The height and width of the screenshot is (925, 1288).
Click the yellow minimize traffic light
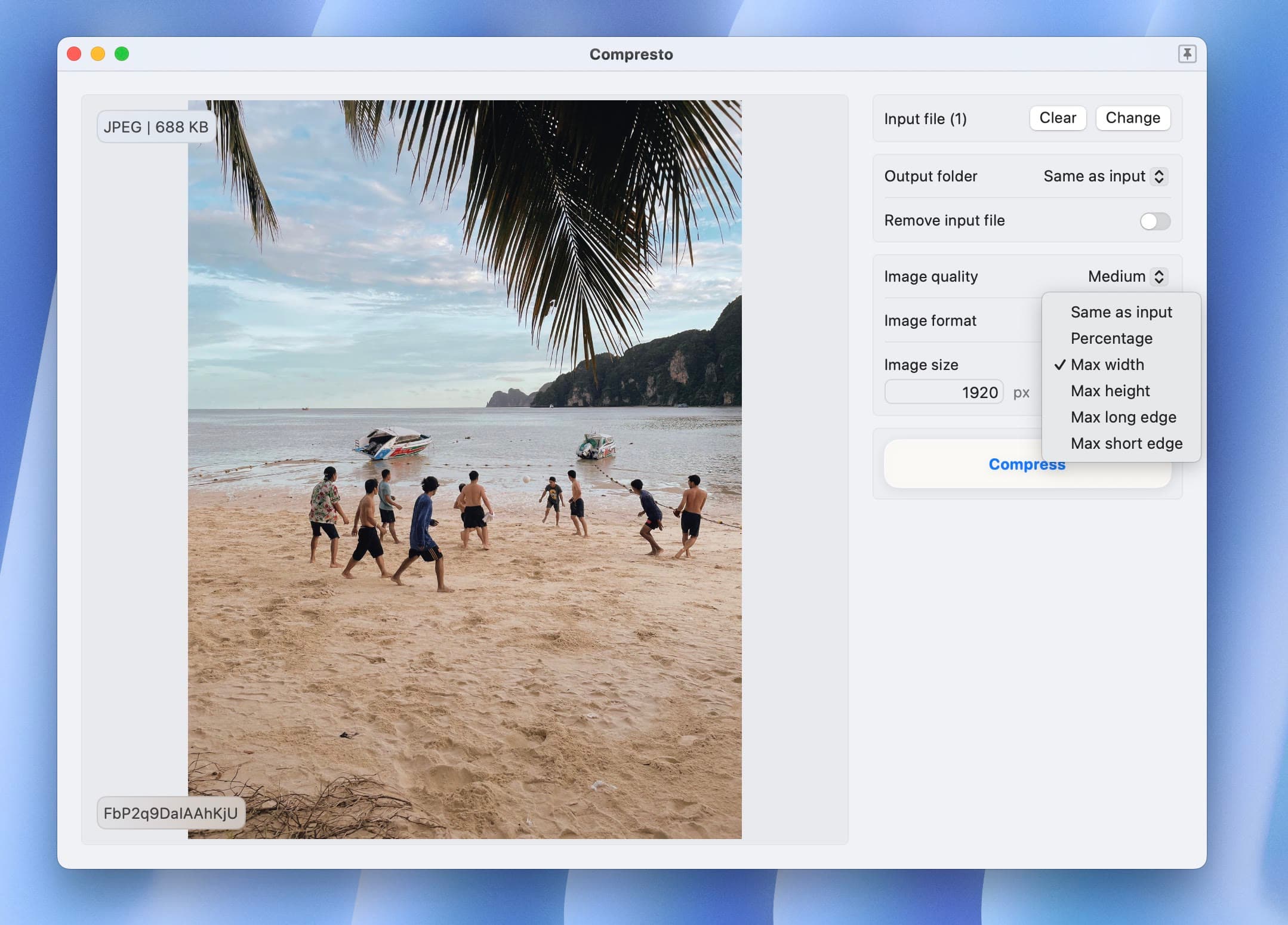[x=98, y=53]
